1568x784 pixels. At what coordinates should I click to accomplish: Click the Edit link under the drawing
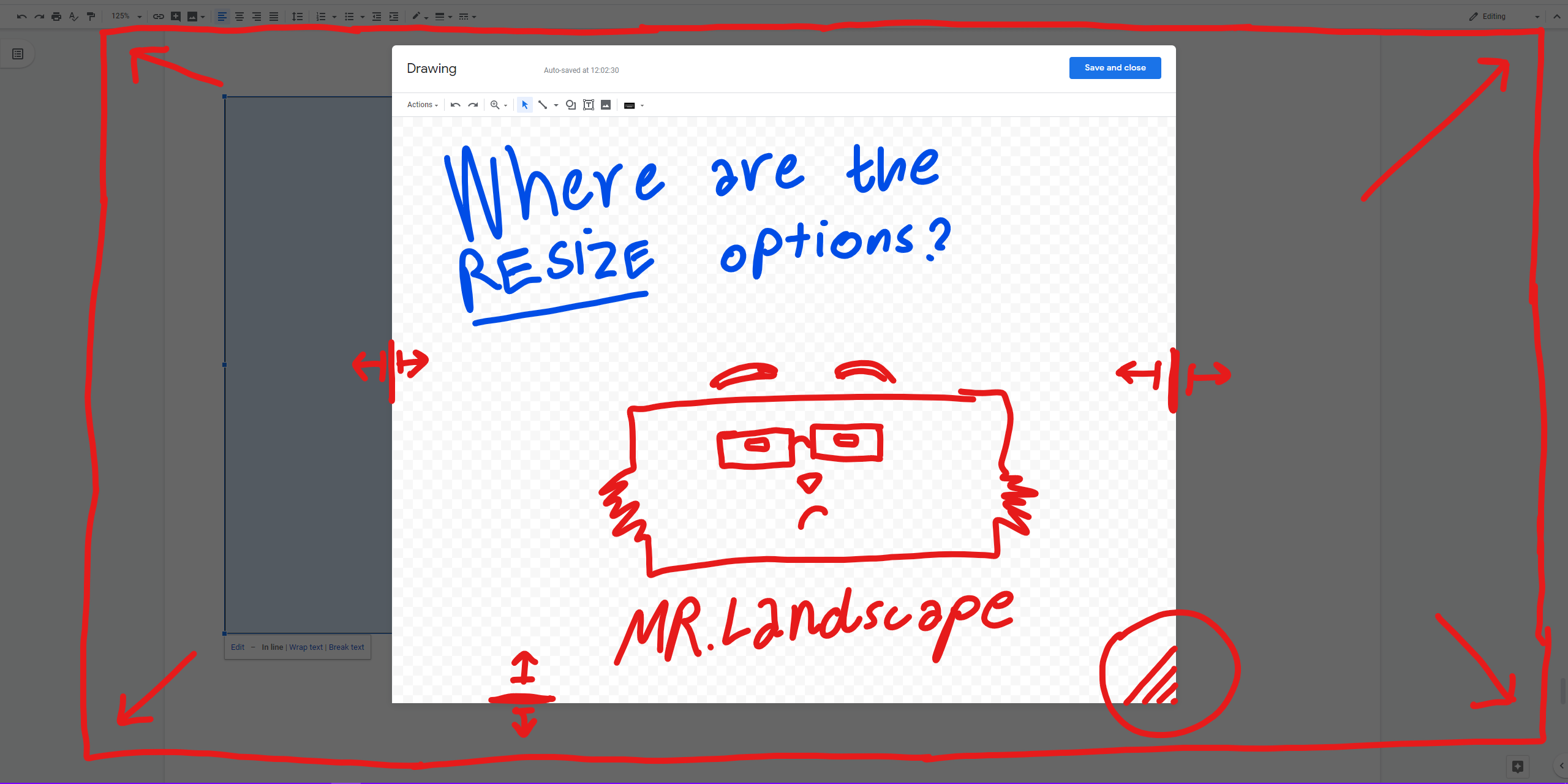(x=237, y=647)
